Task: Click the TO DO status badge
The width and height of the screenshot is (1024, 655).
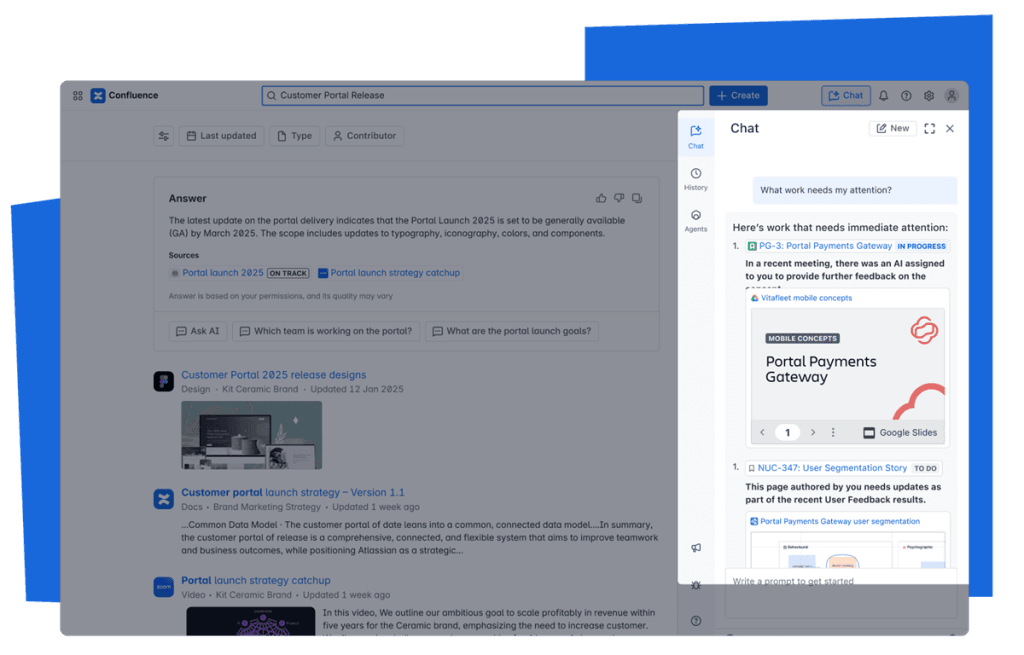Action: [x=925, y=469]
